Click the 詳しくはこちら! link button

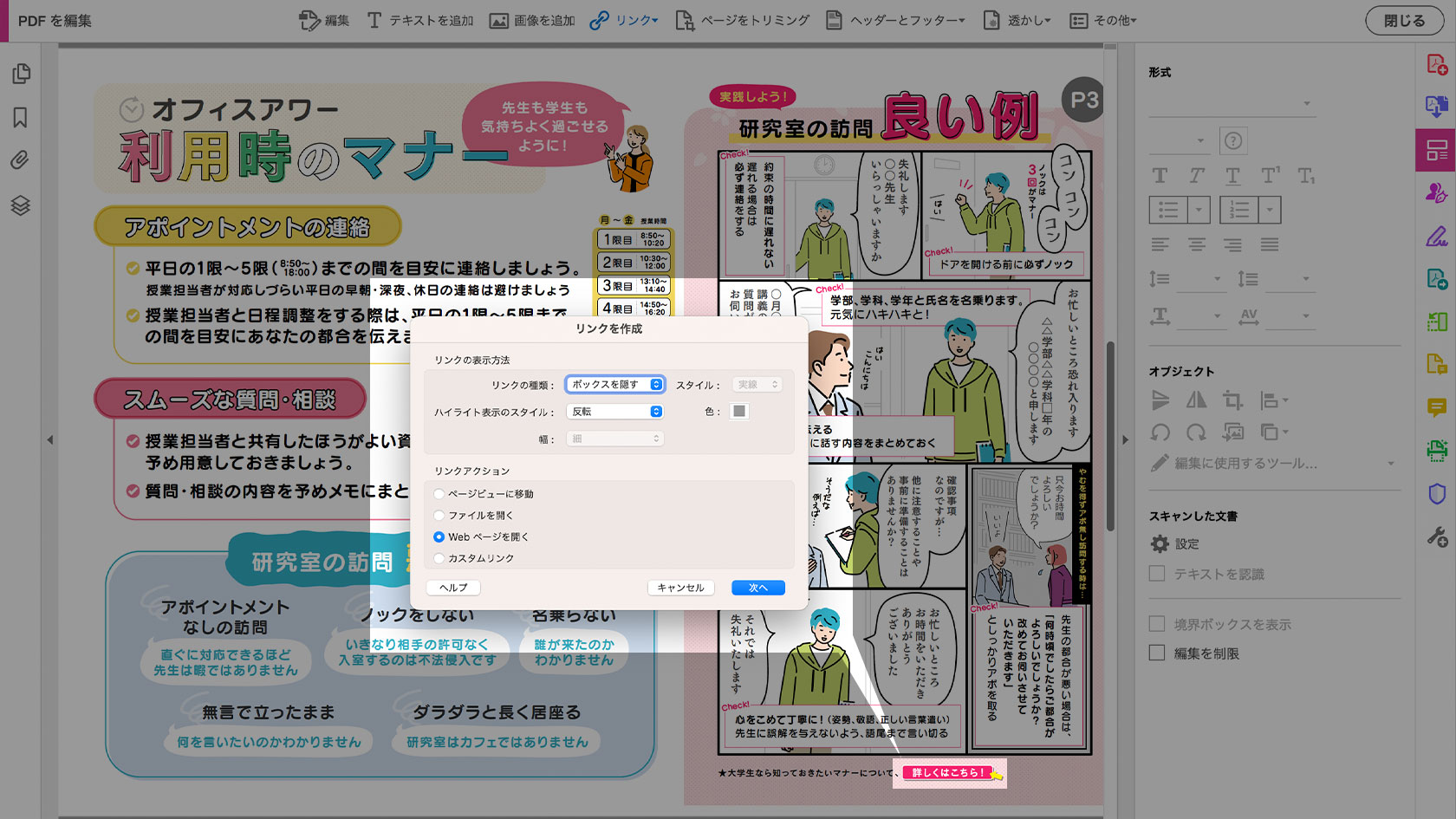(947, 772)
